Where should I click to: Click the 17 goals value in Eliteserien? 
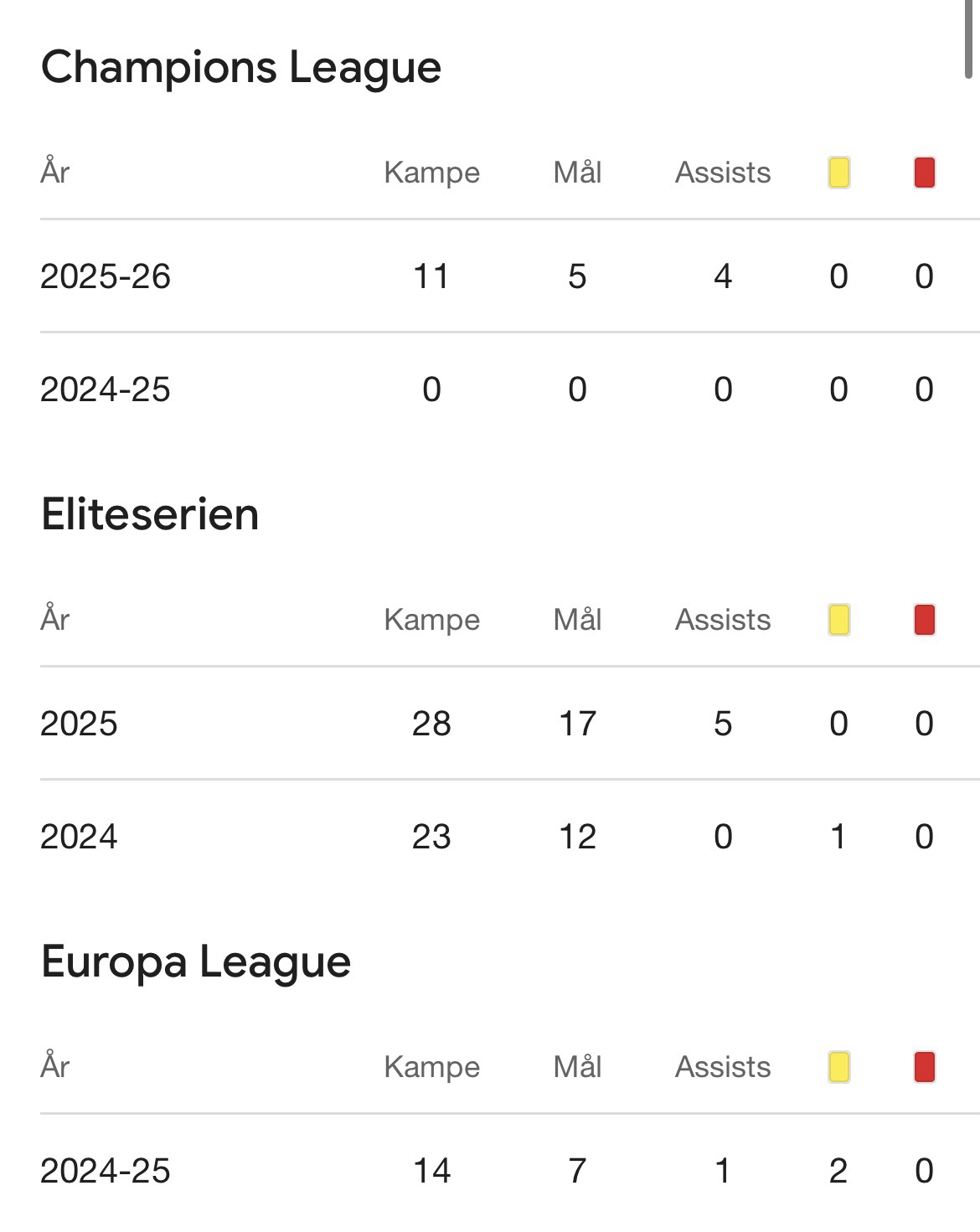pos(577,724)
